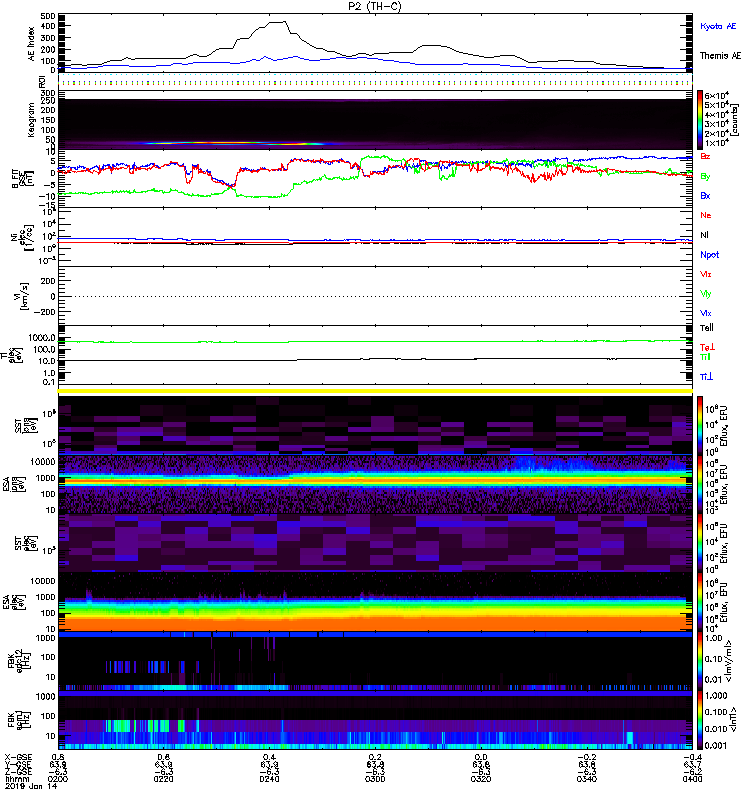Click the X-GSE row label
Image resolution: width=750 pixels, height=800 pixels.
17,758
